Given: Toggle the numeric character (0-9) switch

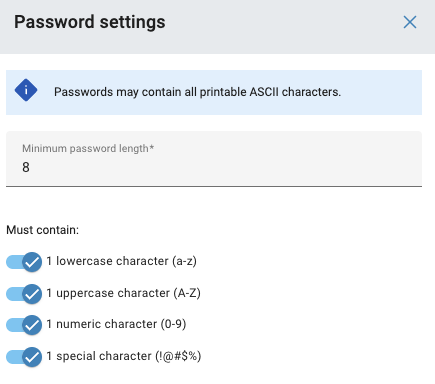Looking at the screenshot, I should pos(24,325).
